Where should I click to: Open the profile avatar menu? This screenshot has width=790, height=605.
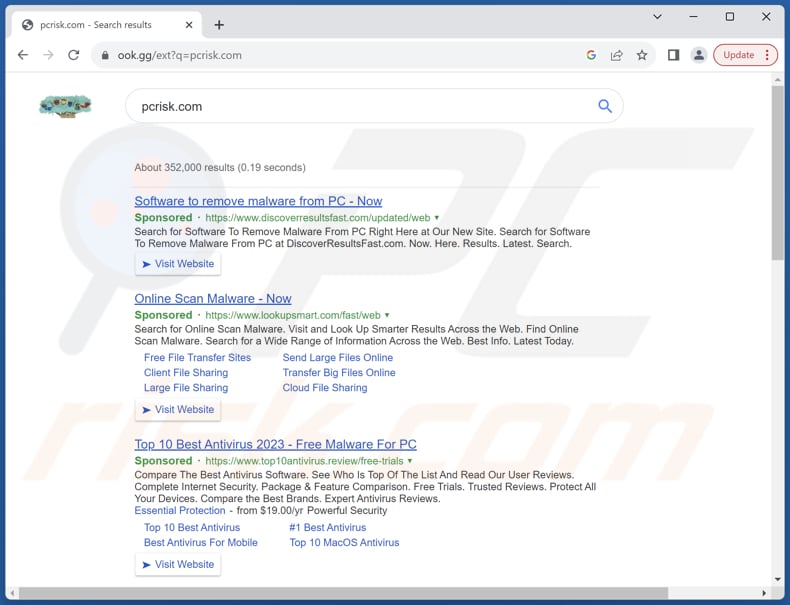click(x=699, y=55)
